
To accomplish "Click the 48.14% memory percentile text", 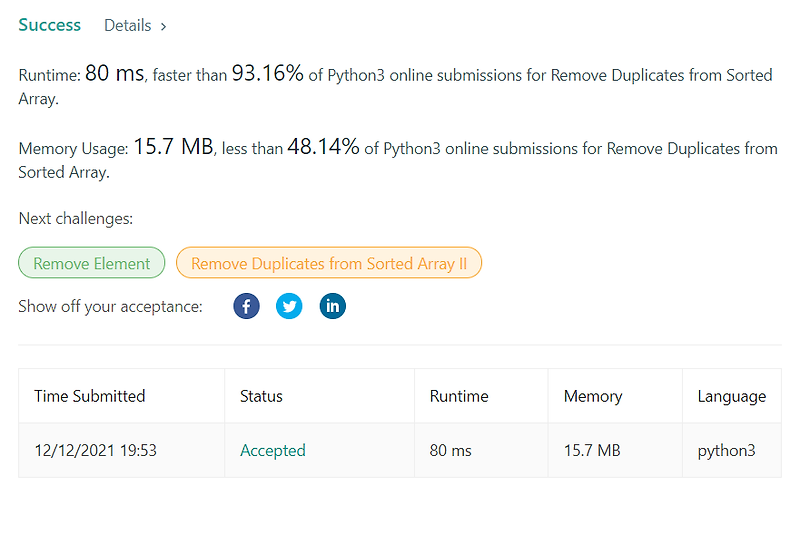I will pyautogui.click(x=323, y=147).
